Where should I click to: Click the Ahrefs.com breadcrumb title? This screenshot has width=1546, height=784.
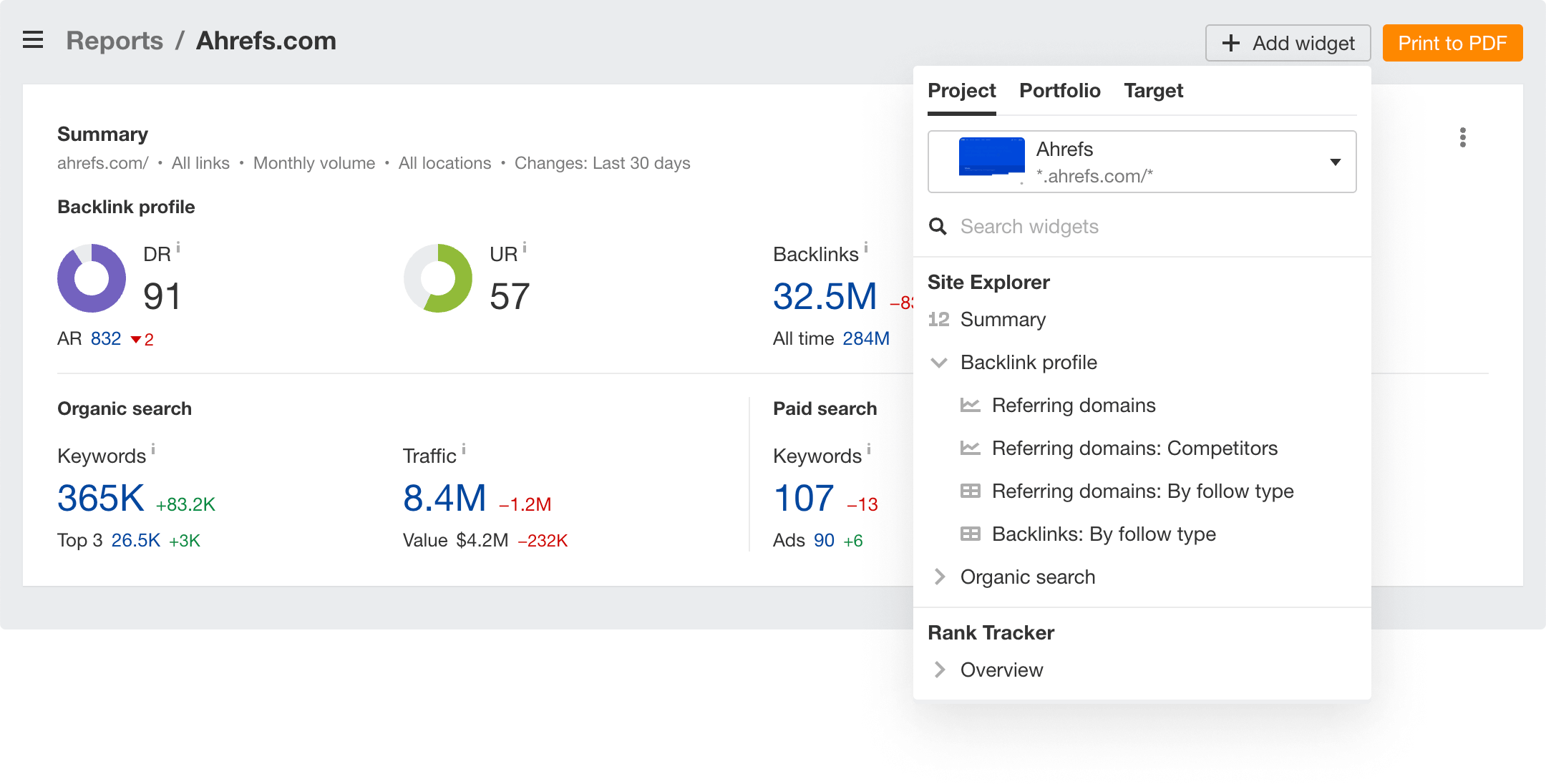tap(266, 41)
